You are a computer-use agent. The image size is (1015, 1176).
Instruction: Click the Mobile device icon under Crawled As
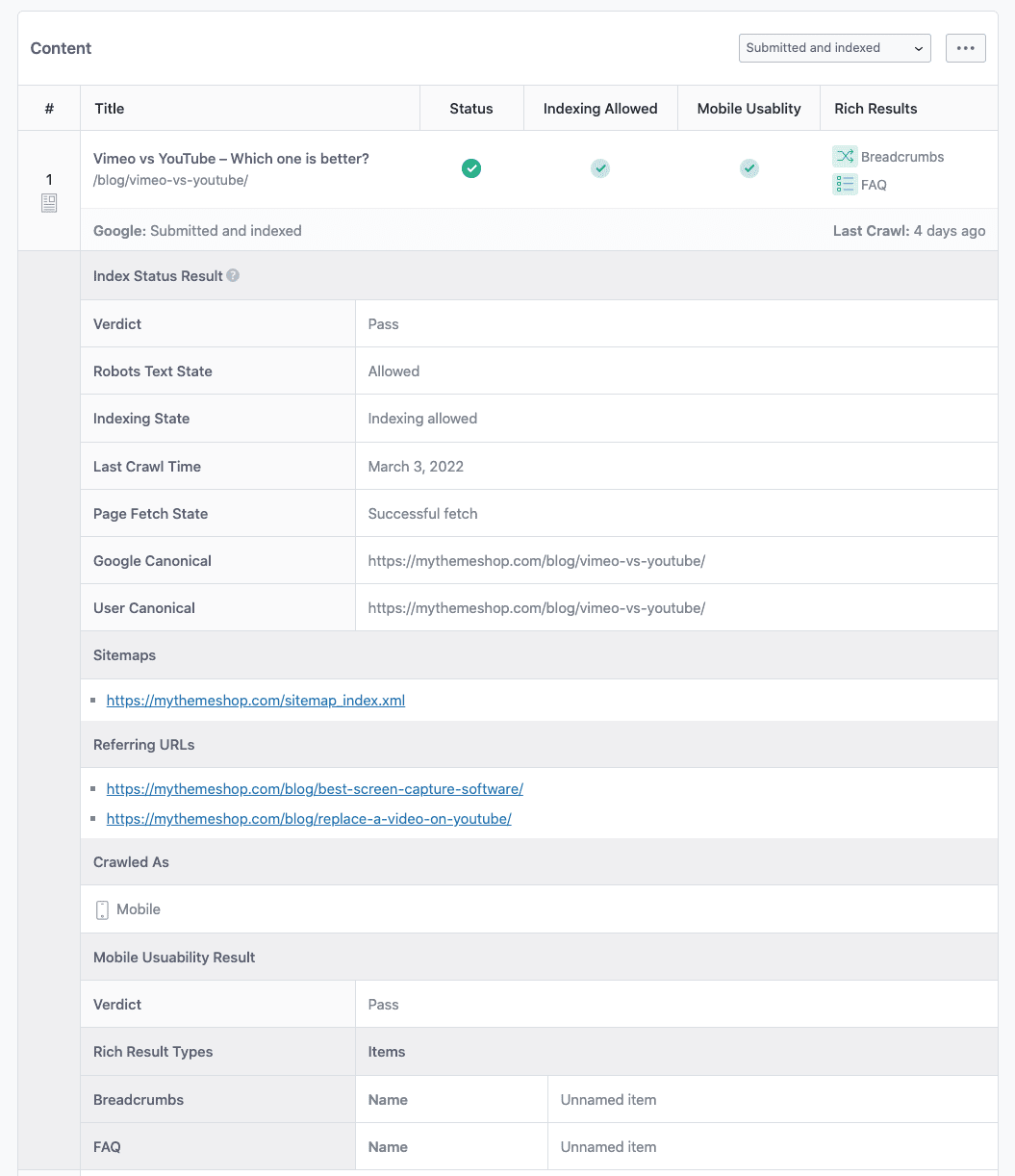(x=102, y=908)
